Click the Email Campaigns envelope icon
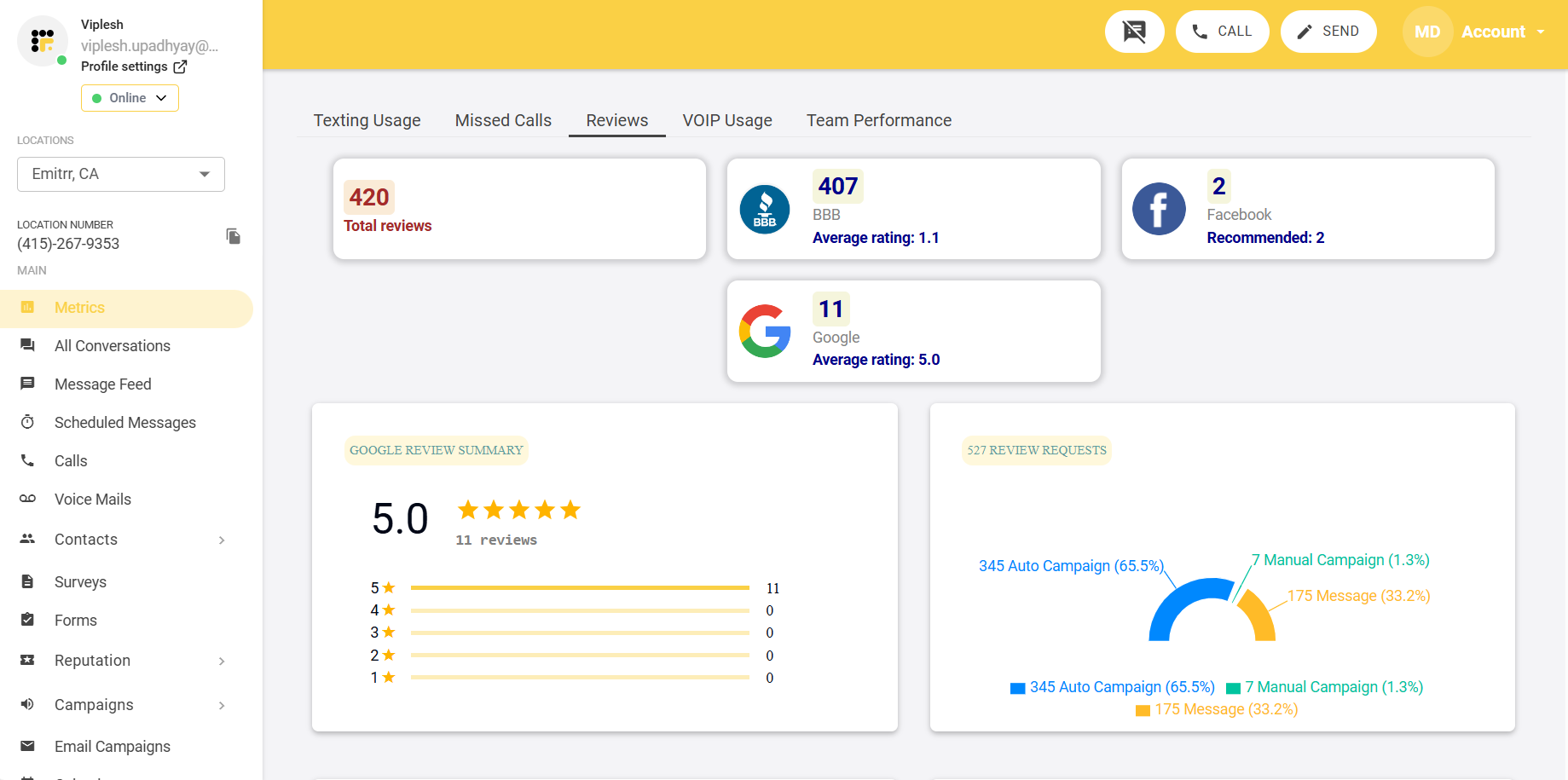The height and width of the screenshot is (780, 1568). [27, 746]
